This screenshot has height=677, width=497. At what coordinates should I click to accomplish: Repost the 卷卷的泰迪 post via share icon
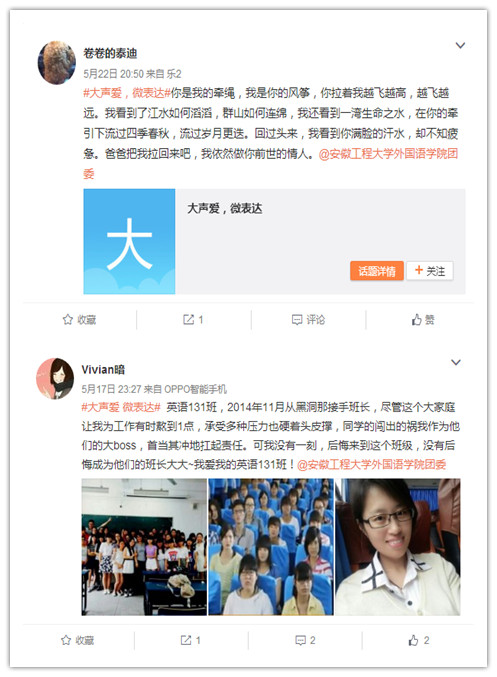193,320
